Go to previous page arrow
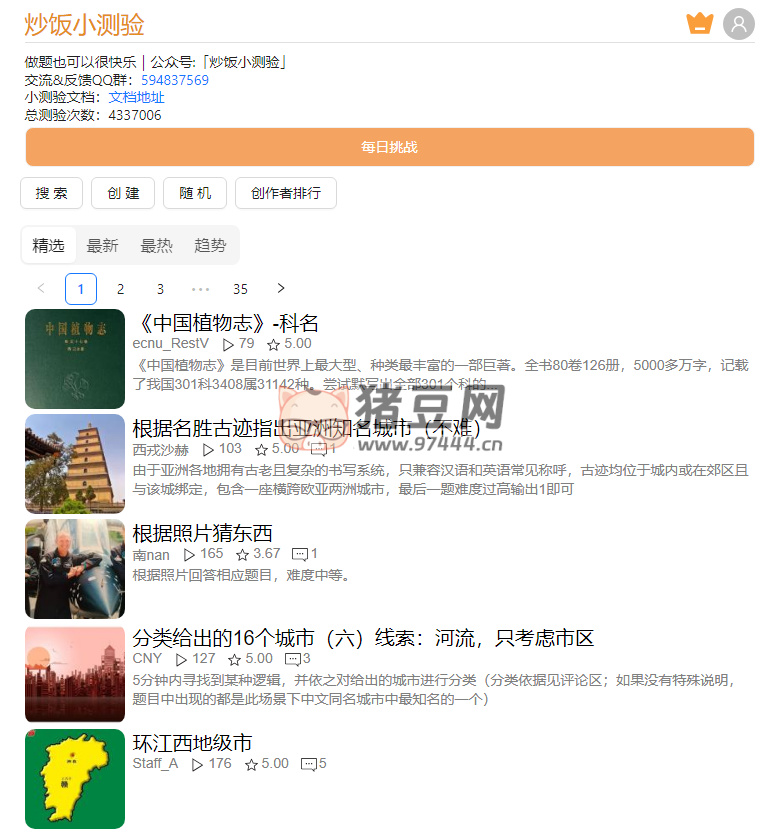 coord(41,288)
